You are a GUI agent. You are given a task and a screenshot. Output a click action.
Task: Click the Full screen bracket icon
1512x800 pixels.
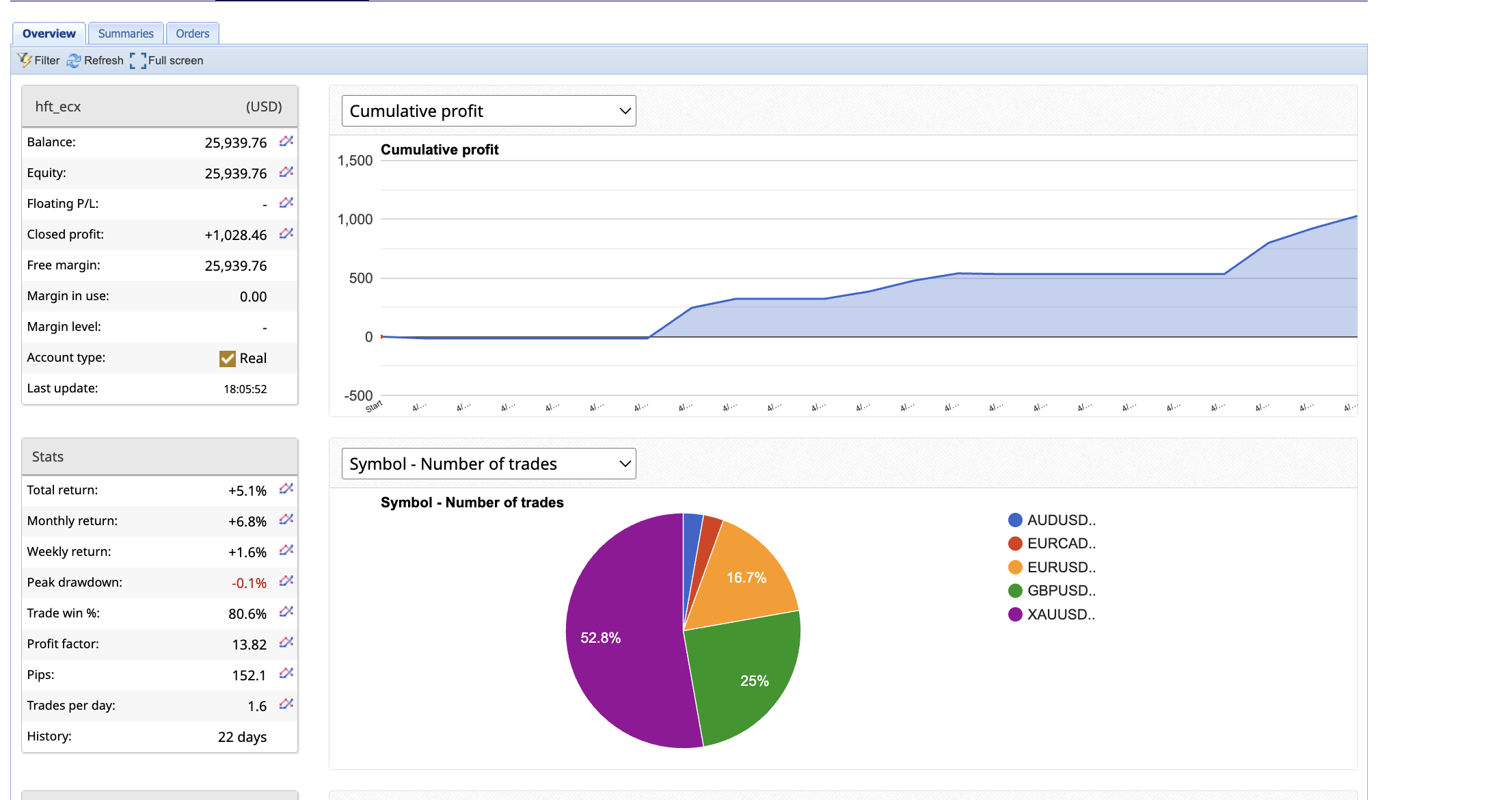(138, 61)
